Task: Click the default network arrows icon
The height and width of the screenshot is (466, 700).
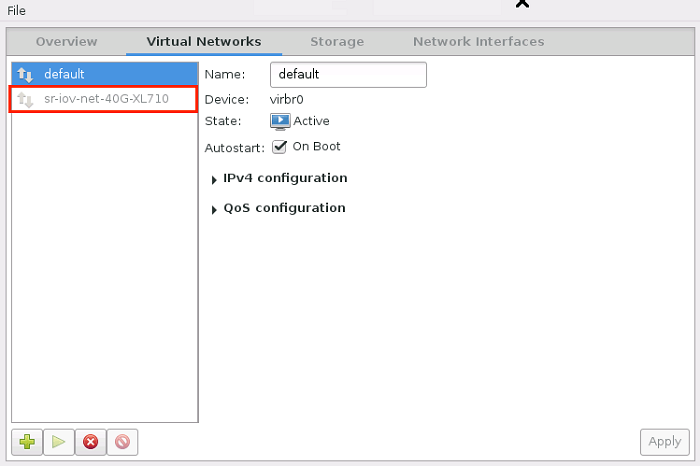Action: point(26,74)
